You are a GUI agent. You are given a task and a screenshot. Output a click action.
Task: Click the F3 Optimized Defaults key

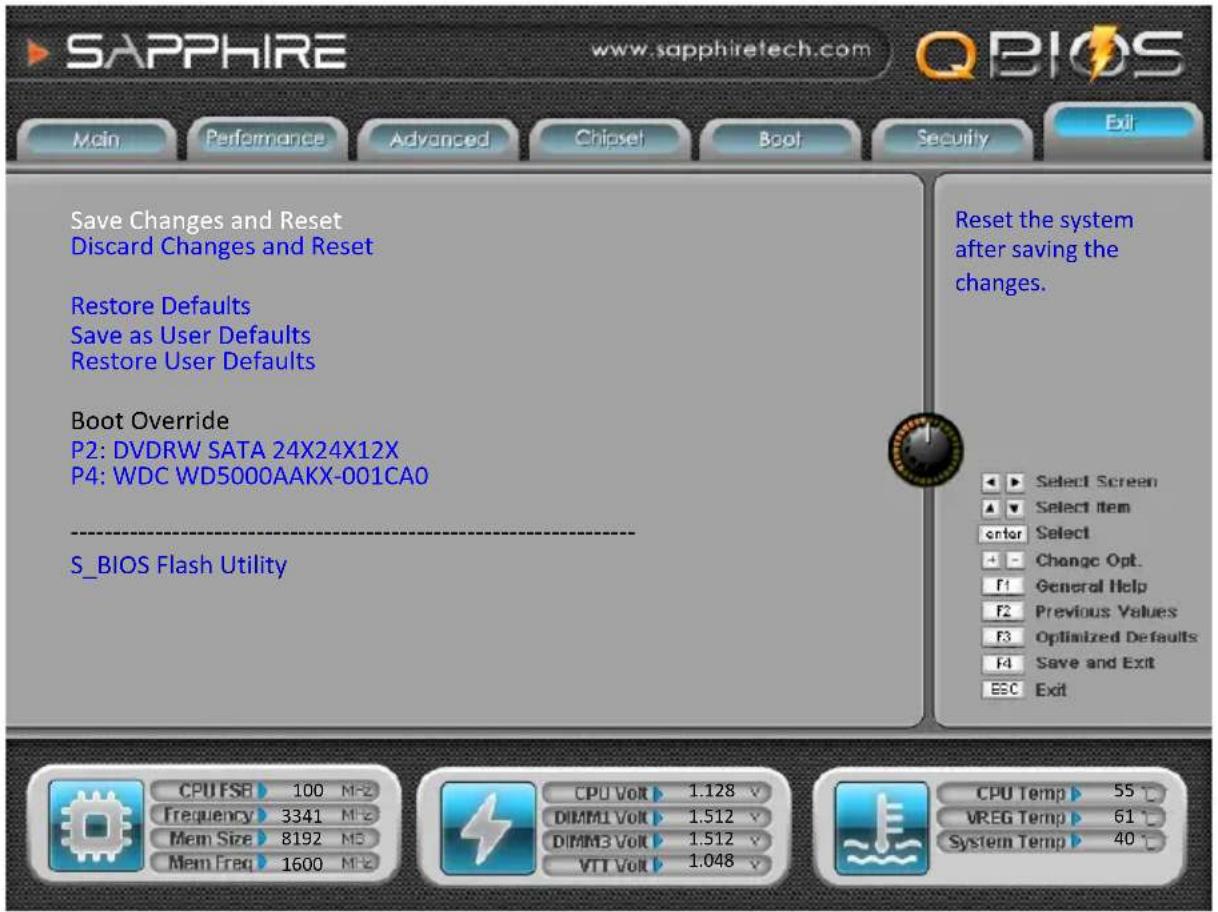point(1003,638)
